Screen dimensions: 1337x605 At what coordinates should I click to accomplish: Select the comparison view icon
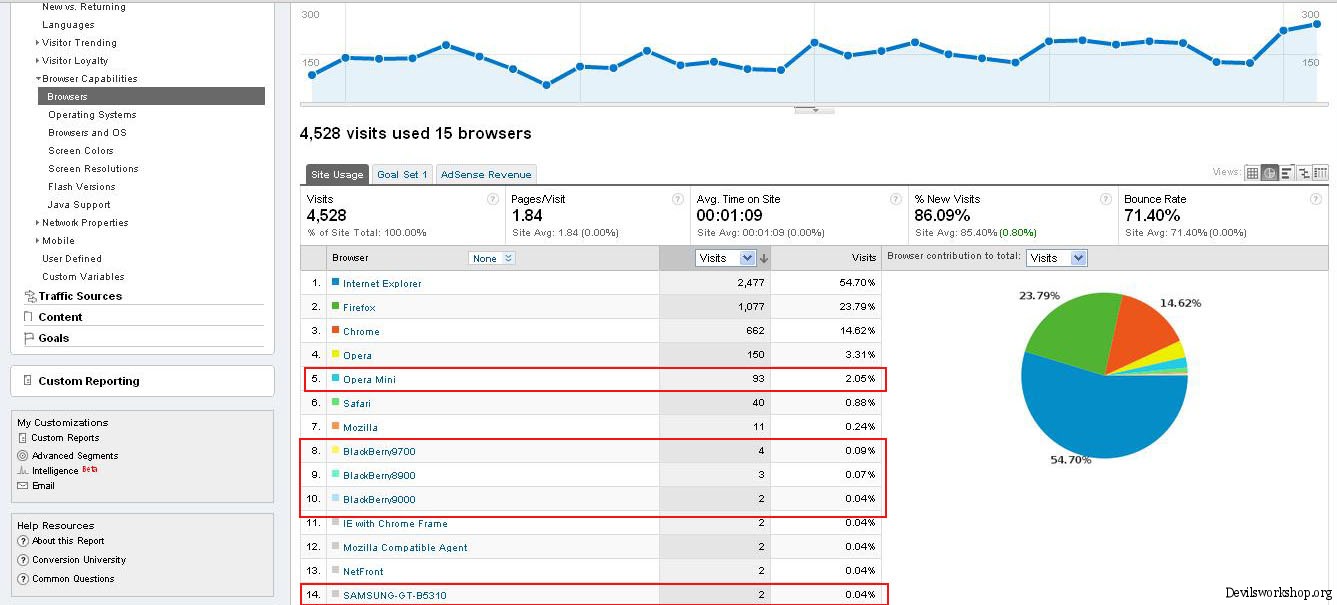[x=1303, y=173]
